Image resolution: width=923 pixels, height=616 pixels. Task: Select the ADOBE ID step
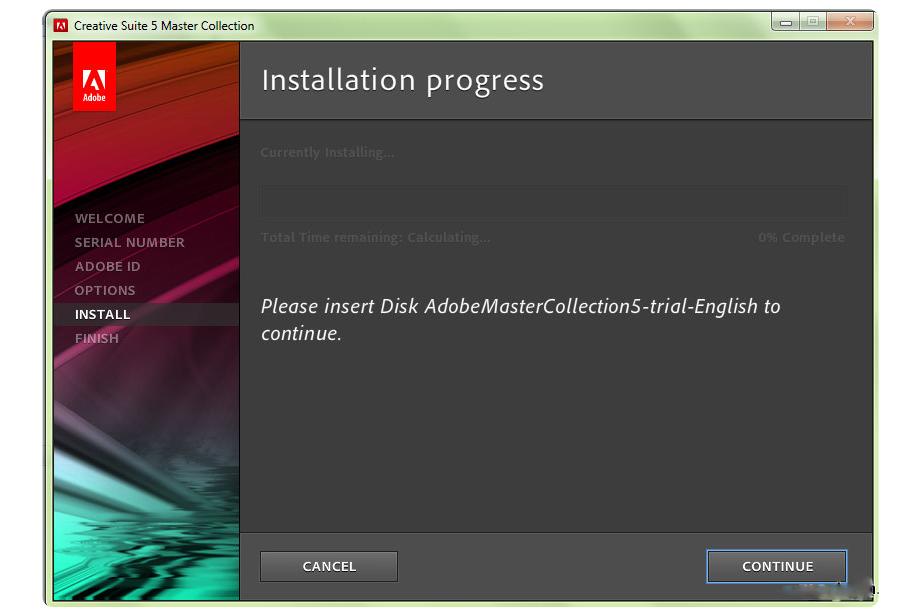pyautogui.click(x=108, y=267)
